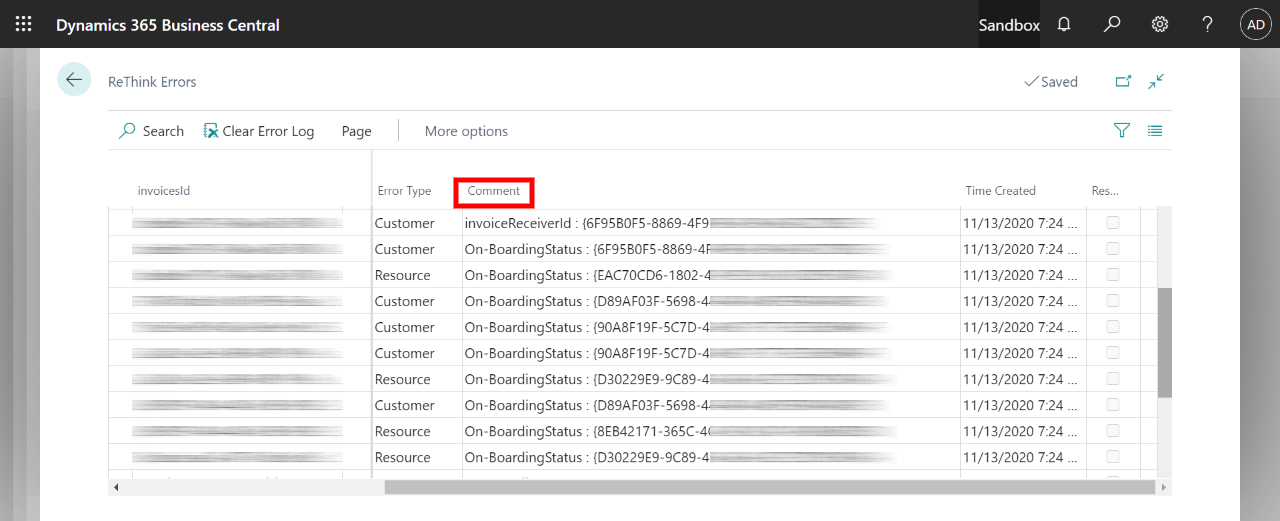Click horizontal scrollbar right arrow

pyautogui.click(x=1163, y=487)
